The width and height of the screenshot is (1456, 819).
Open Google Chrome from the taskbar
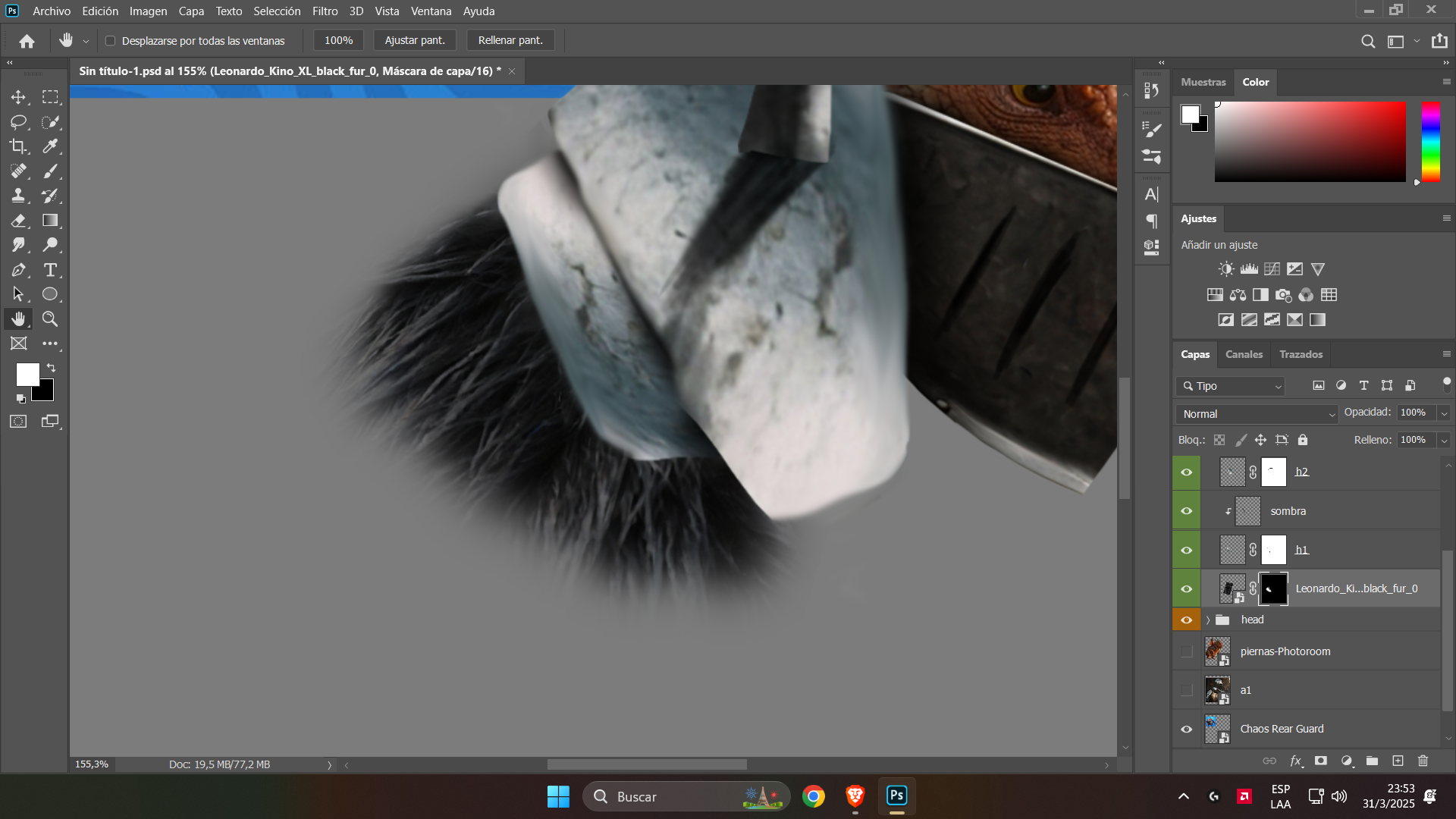[814, 796]
